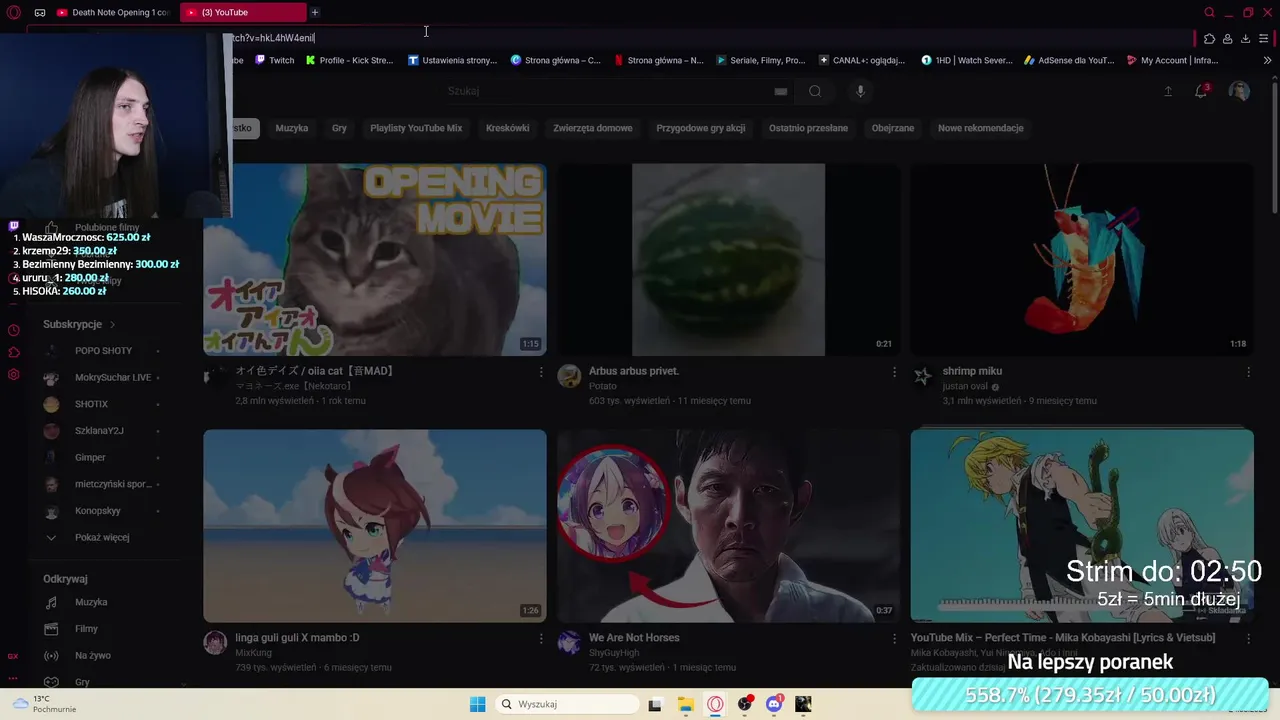Click the YouTube search magnifier button
1280x720 pixels.
tap(815, 91)
